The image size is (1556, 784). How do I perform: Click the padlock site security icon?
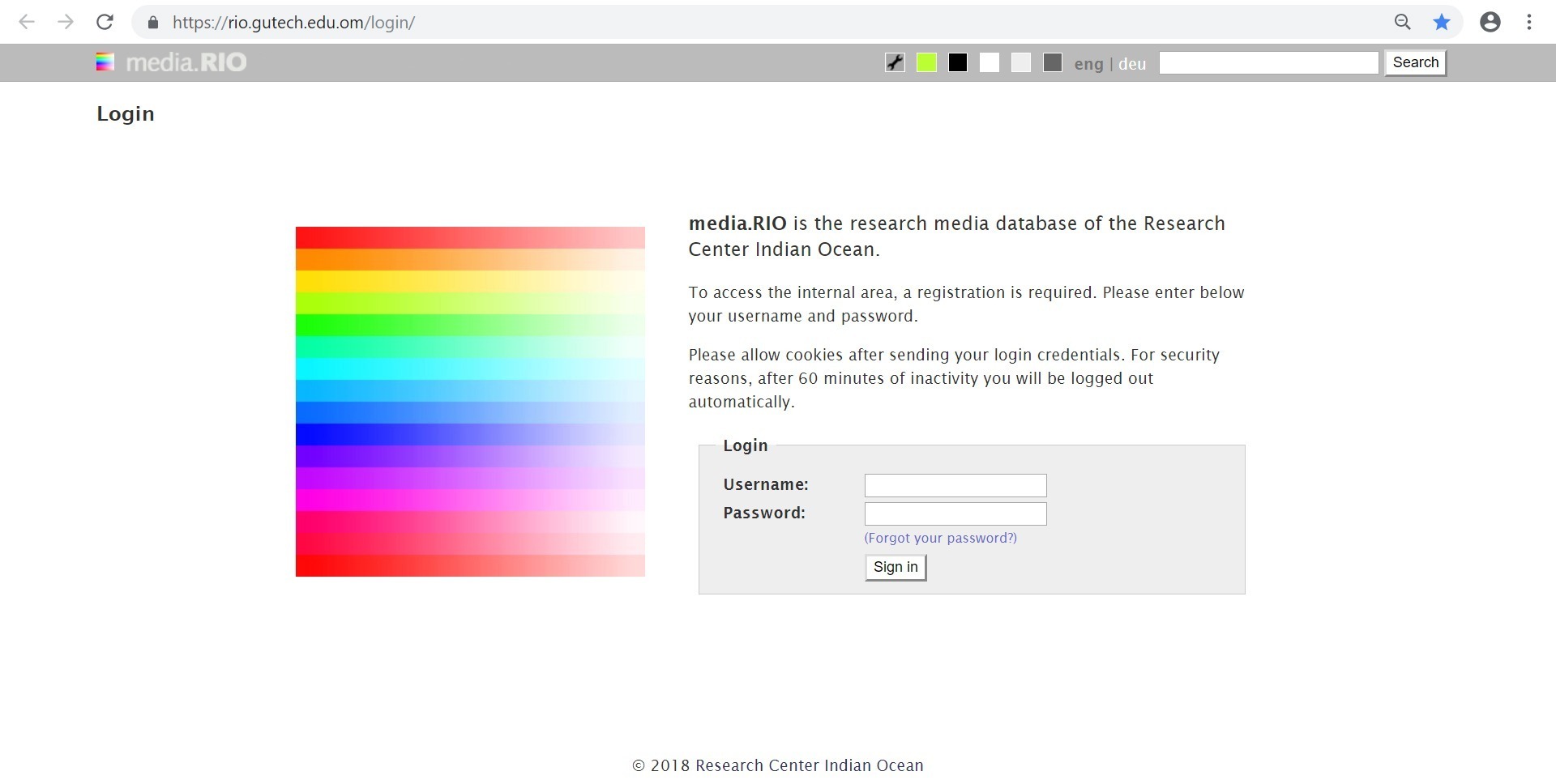point(153,23)
